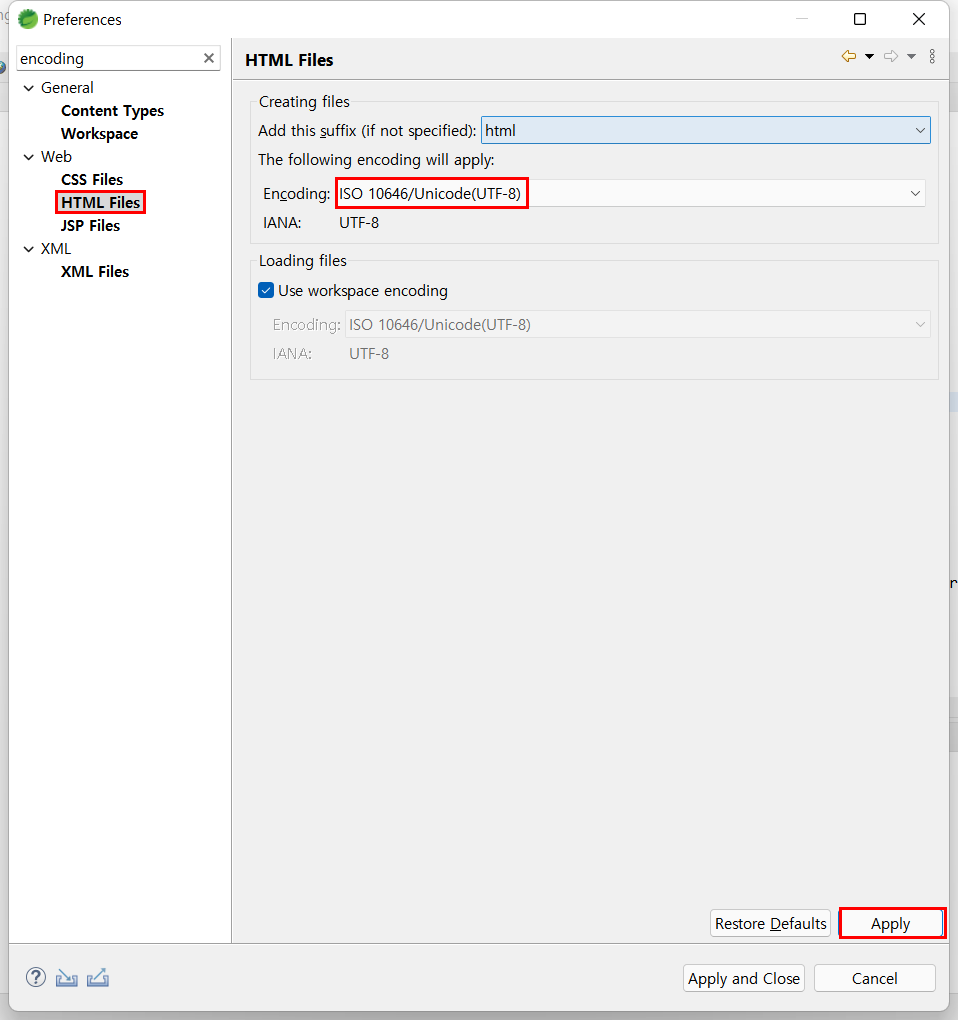
Task: Open JSP Files preference page
Action: [x=90, y=226]
